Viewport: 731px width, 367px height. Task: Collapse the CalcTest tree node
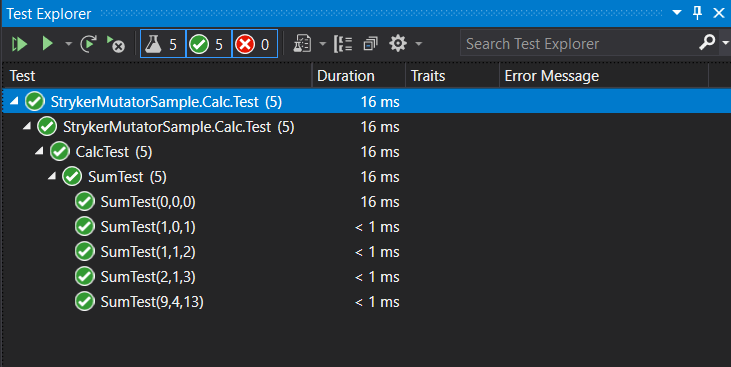39,151
